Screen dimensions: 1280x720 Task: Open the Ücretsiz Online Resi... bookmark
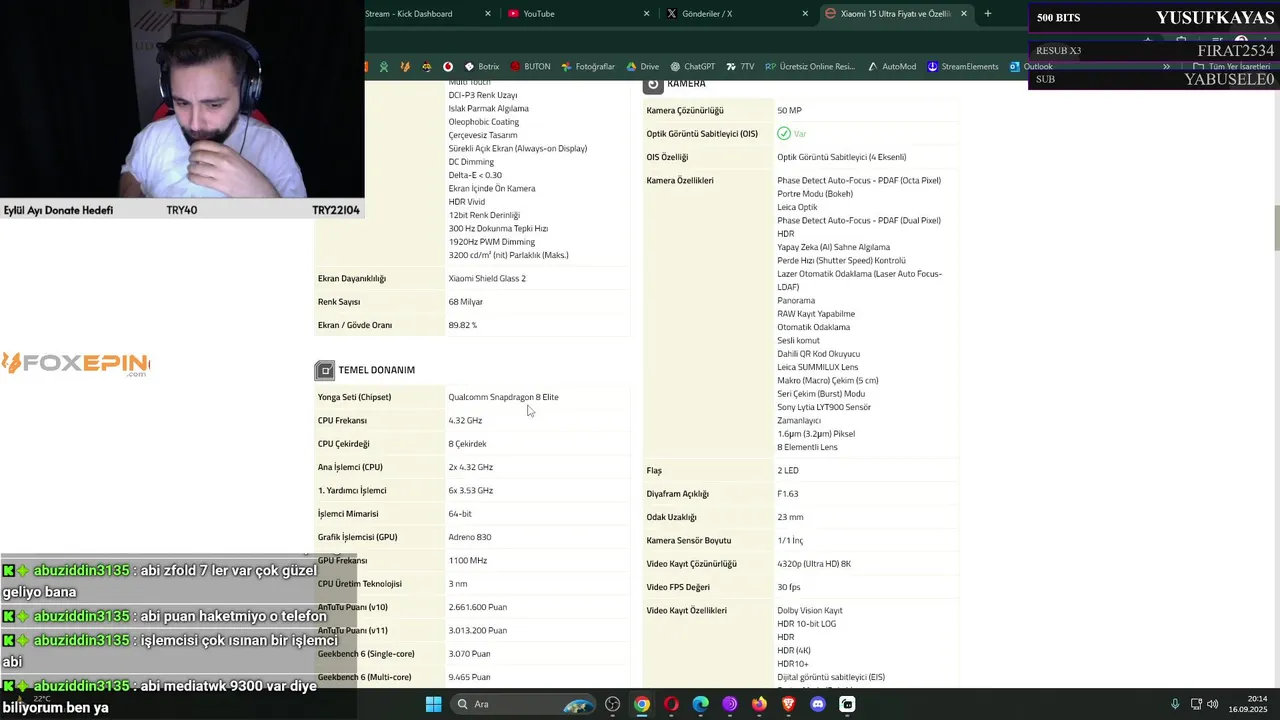(x=810, y=67)
